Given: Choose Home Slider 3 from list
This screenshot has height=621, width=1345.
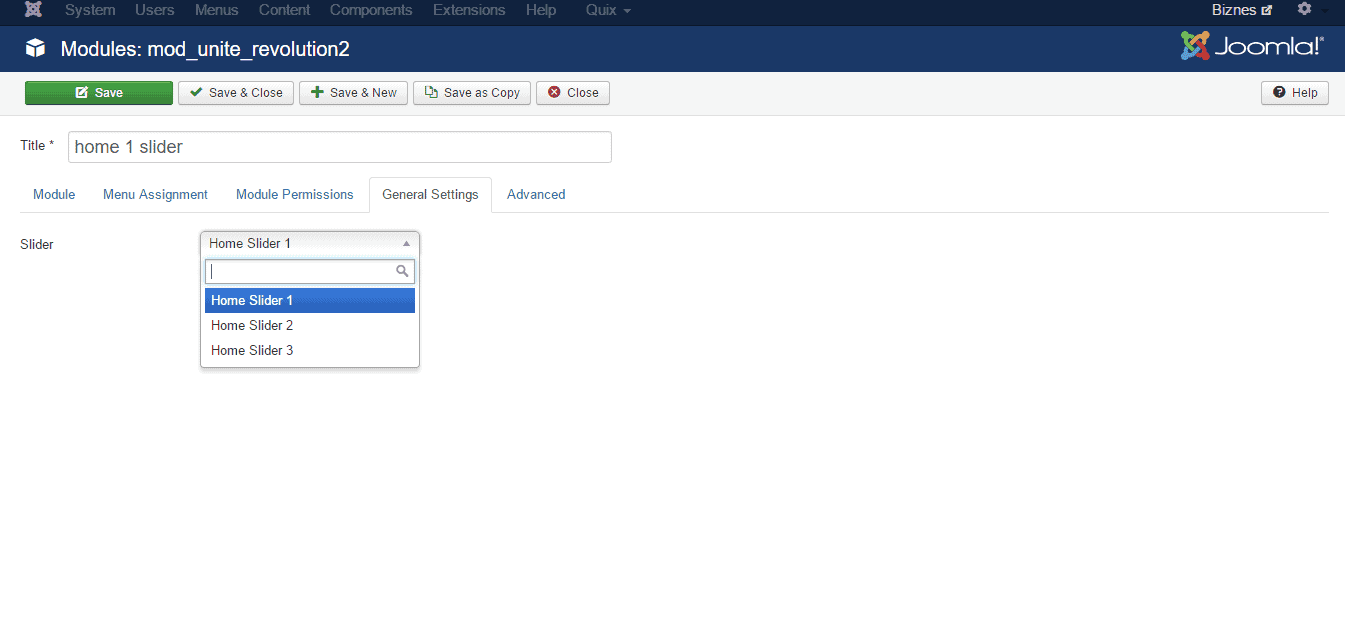Looking at the screenshot, I should [x=252, y=350].
